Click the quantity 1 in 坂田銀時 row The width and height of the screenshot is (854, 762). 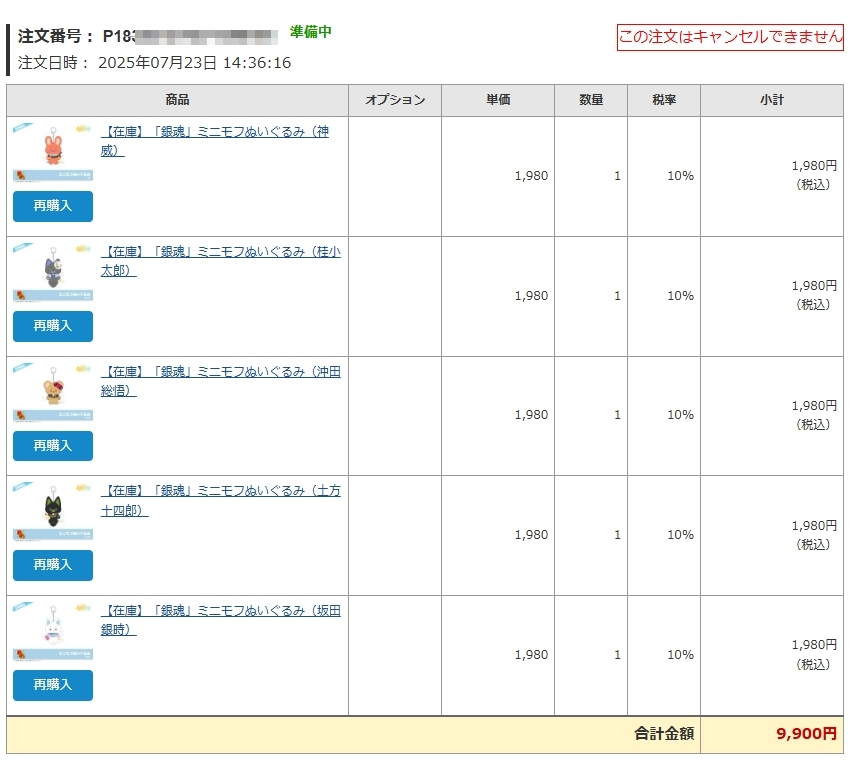[617, 655]
